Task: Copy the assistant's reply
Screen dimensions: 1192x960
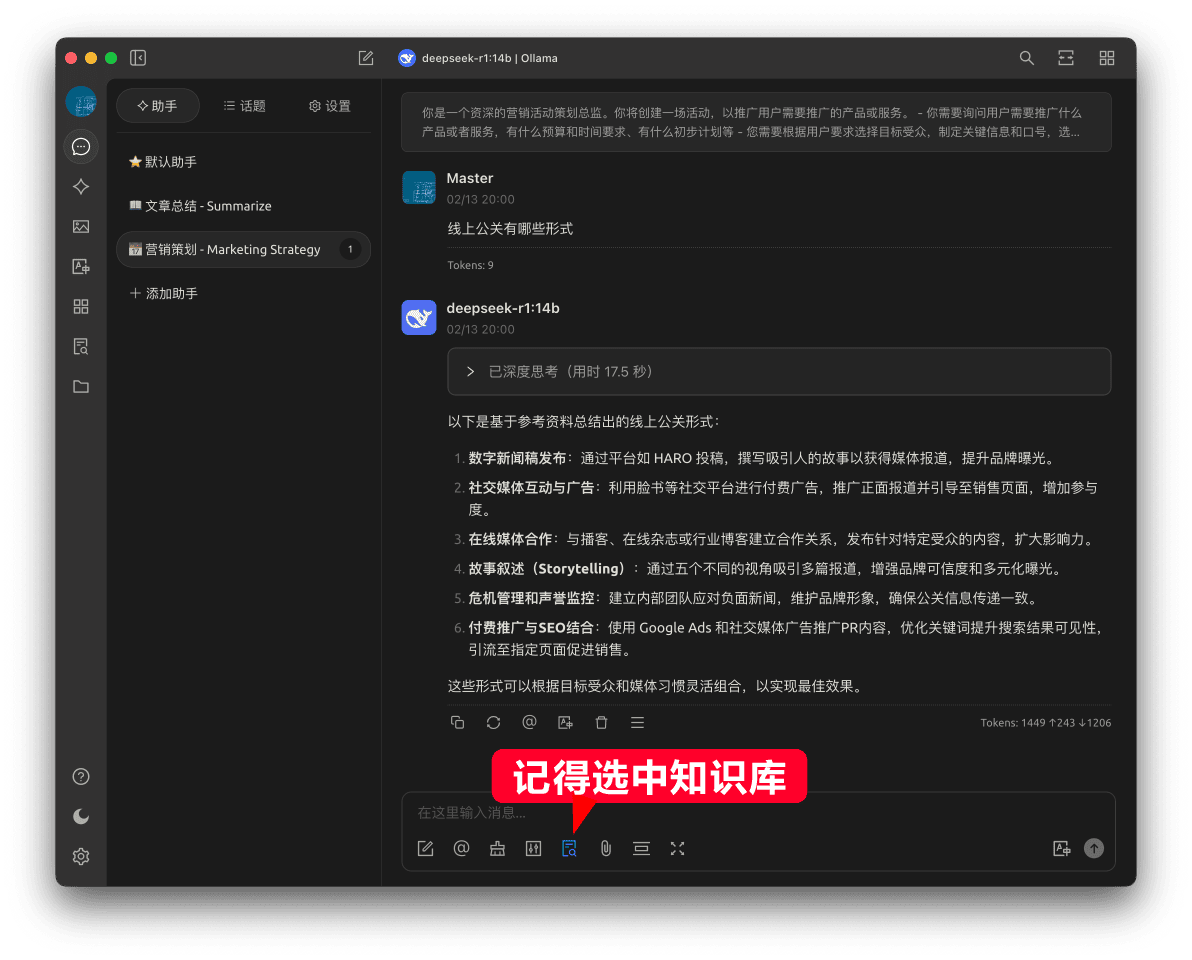Action: [457, 722]
